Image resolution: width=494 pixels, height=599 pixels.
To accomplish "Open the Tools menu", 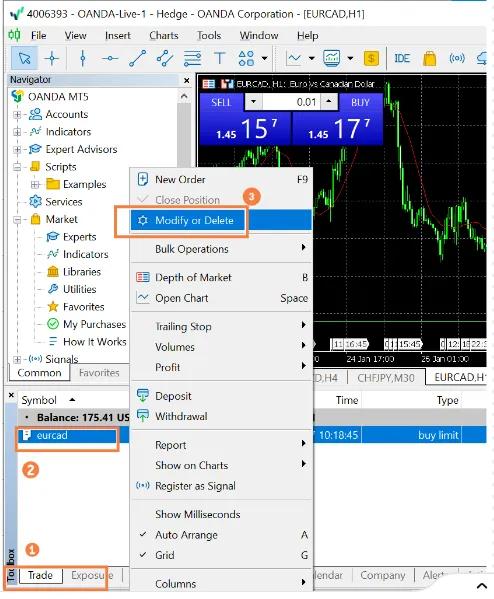I will pyautogui.click(x=209, y=36).
